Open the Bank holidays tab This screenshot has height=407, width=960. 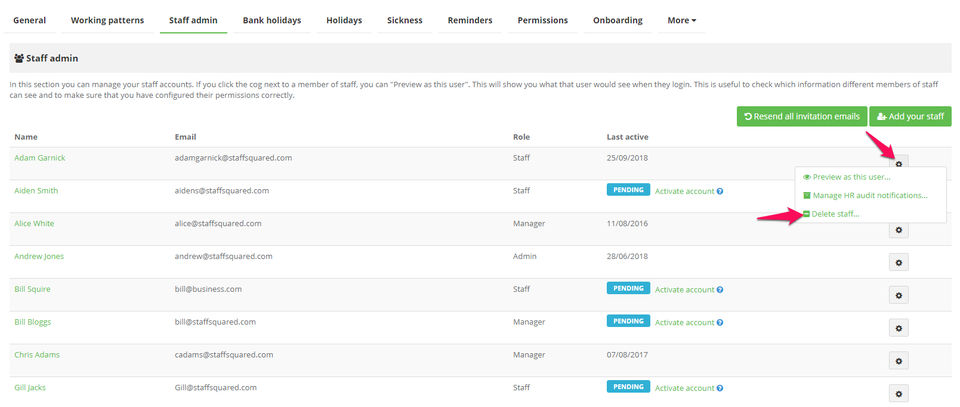[x=274, y=20]
